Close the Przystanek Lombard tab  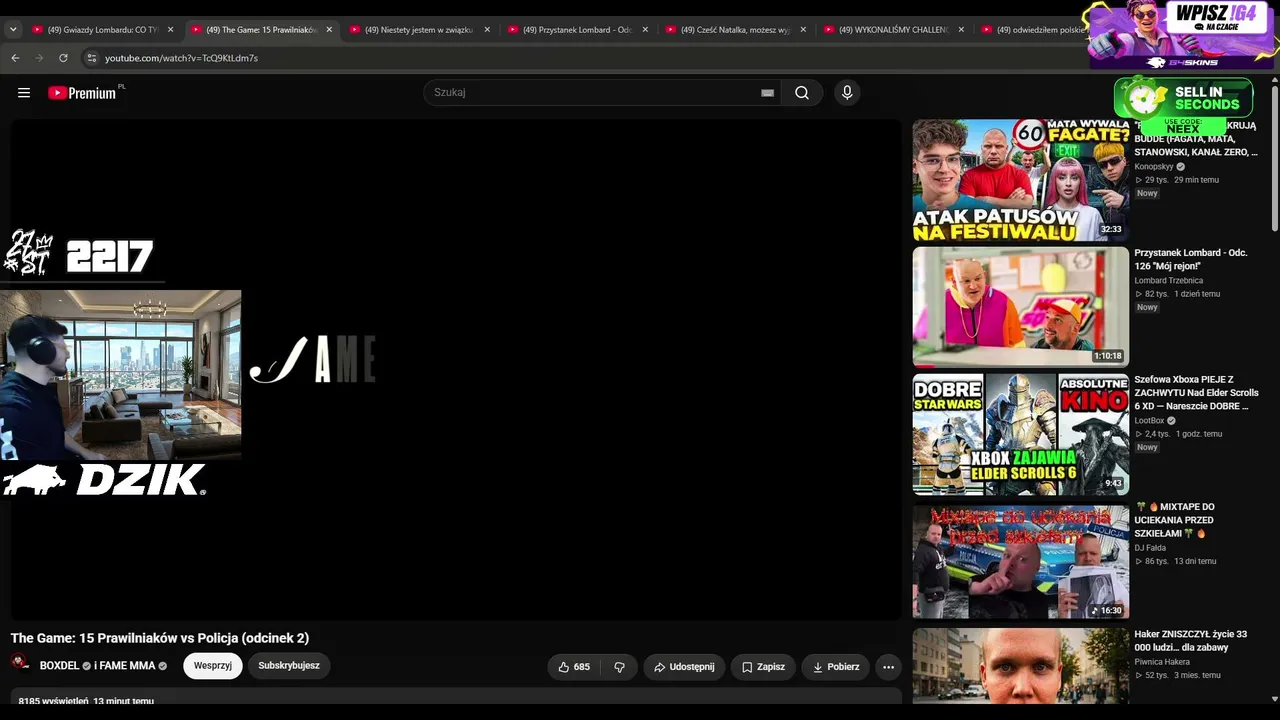(645, 30)
